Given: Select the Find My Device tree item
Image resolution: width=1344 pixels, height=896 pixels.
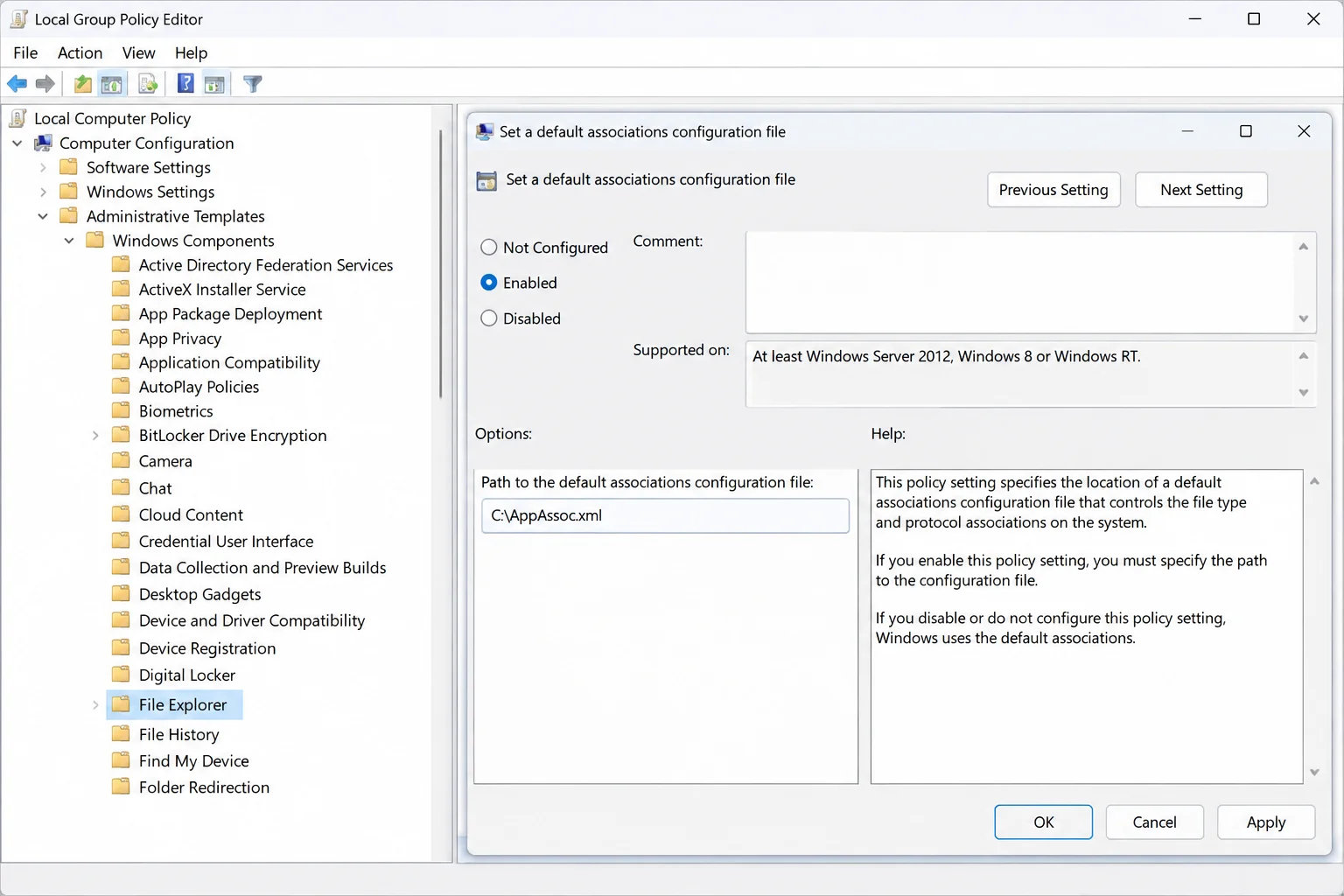Looking at the screenshot, I should [193, 761].
